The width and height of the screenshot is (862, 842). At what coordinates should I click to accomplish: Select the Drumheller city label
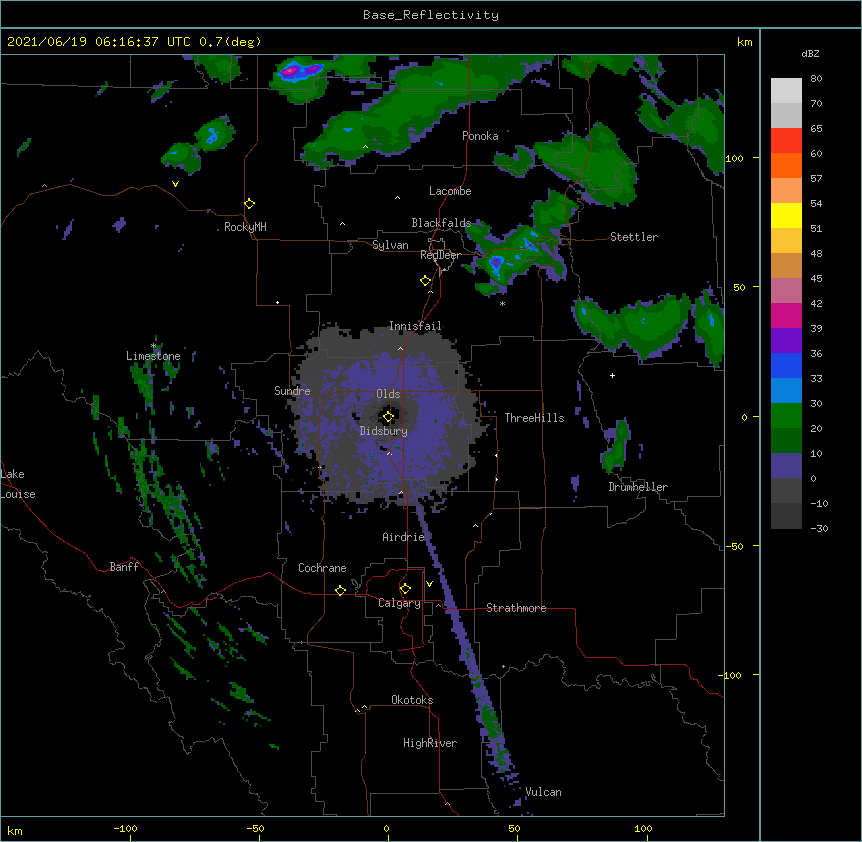[x=638, y=487]
